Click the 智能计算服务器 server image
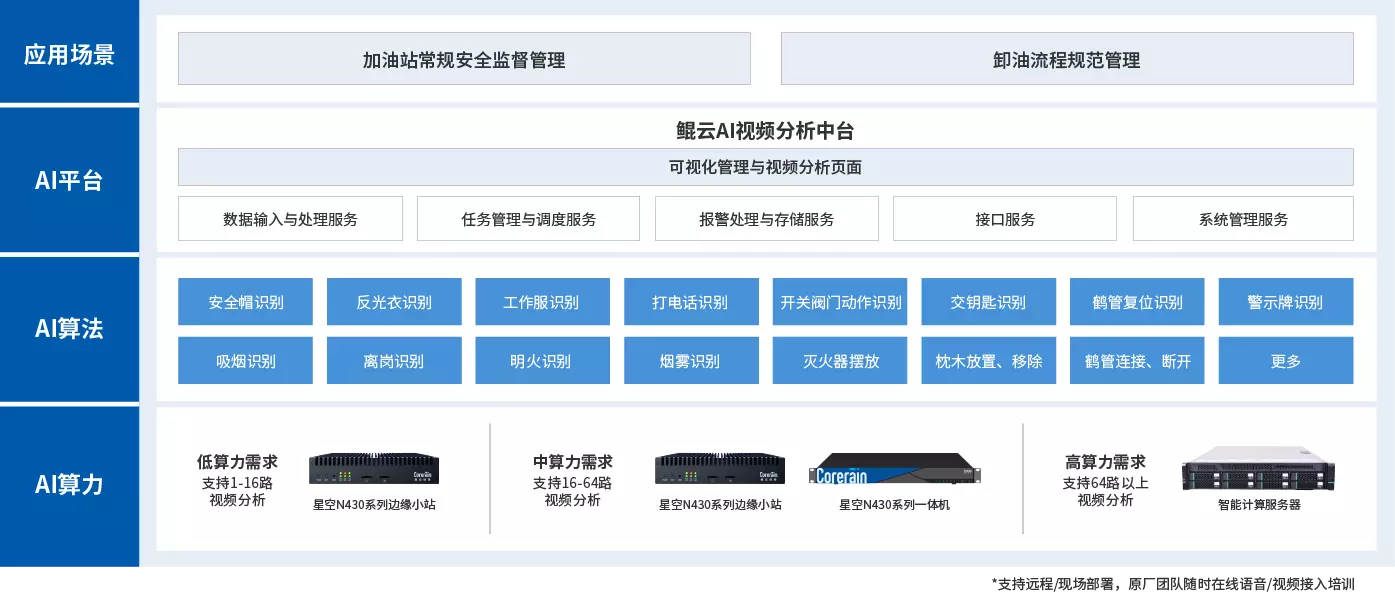This screenshot has width=1395, height=603. (x=1260, y=468)
